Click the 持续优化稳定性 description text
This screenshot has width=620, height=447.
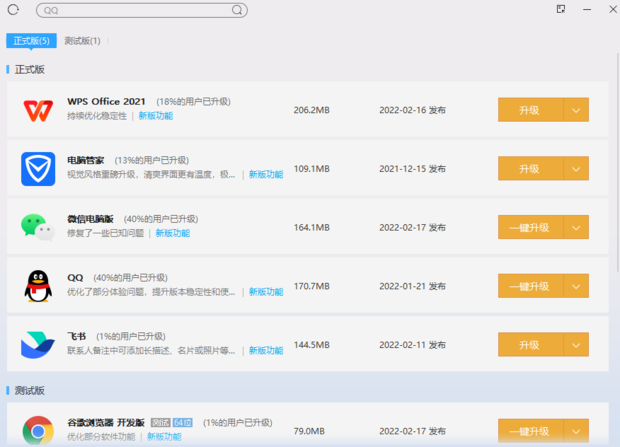(x=97, y=116)
